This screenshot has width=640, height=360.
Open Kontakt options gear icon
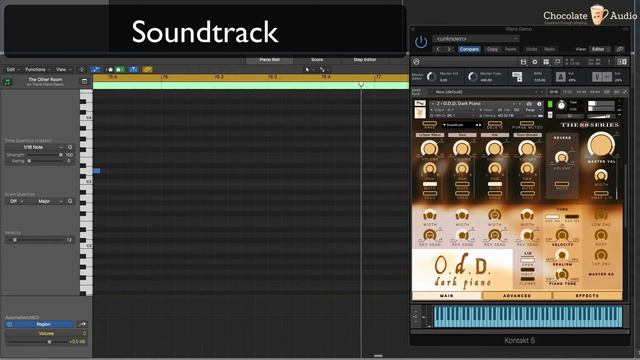coord(535,62)
